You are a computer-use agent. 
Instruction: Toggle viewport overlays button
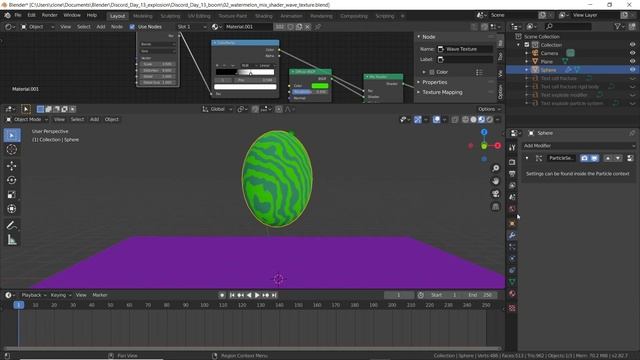(x=436, y=120)
